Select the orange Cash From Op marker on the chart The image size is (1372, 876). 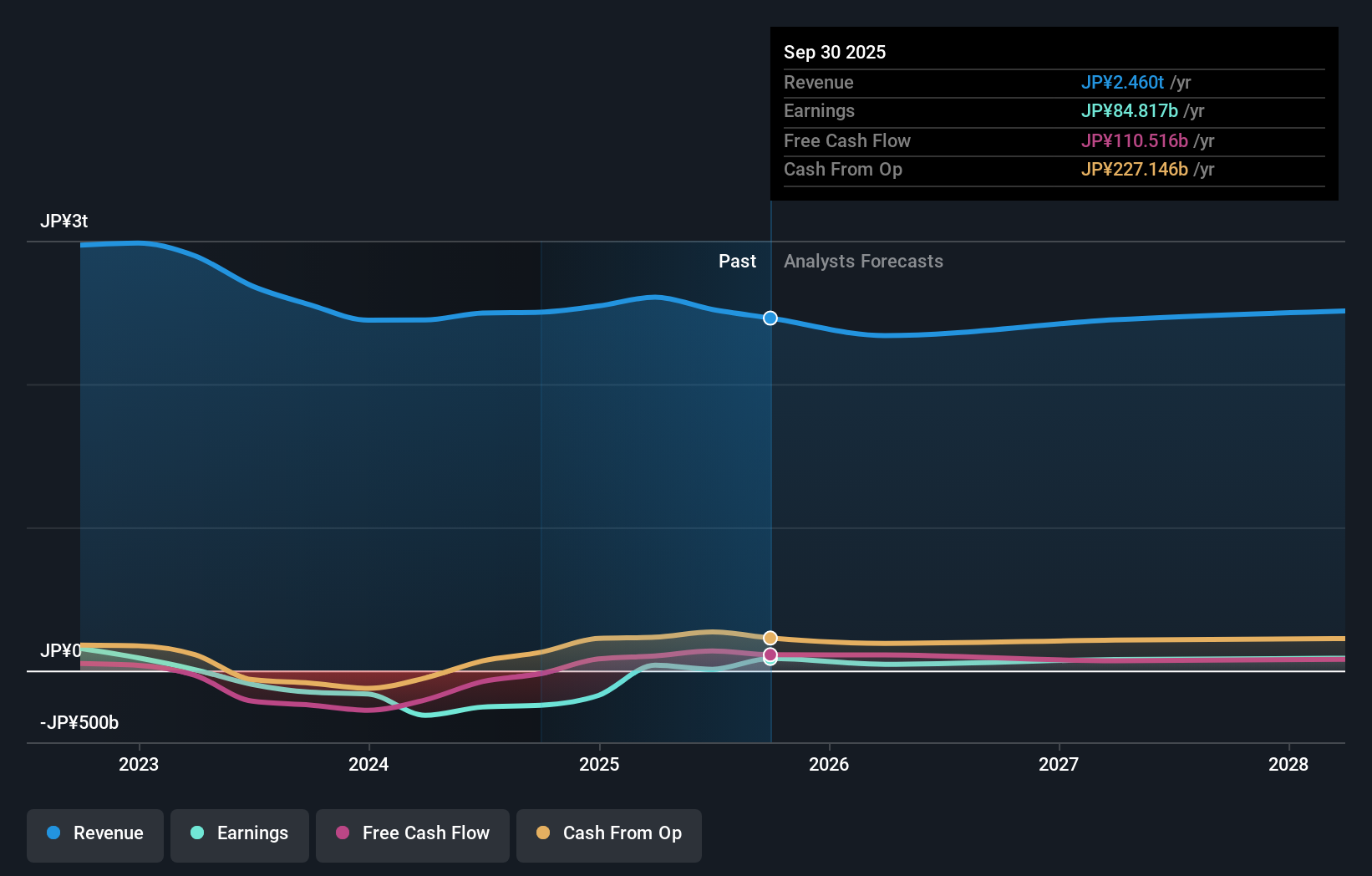pos(770,638)
